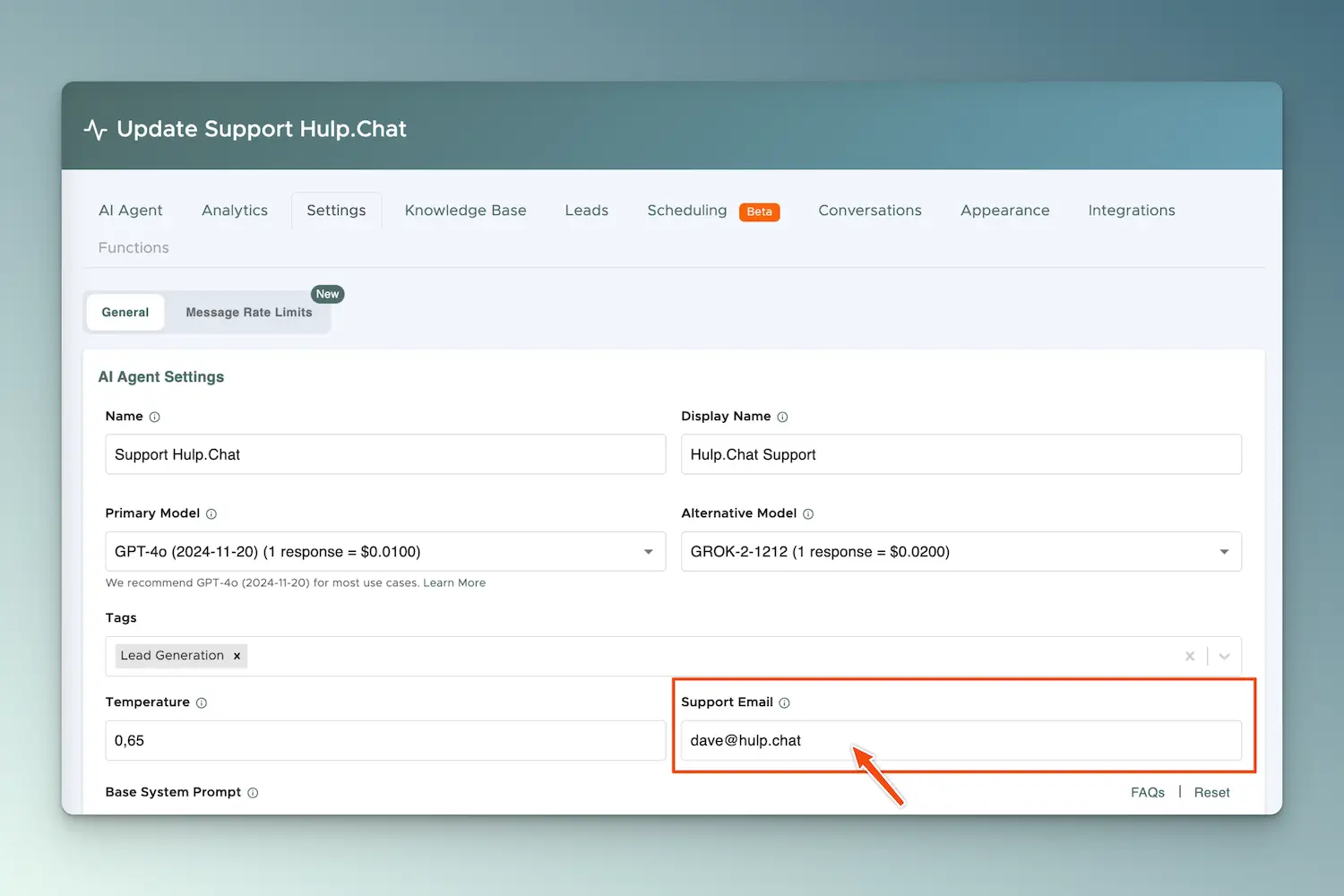The width and height of the screenshot is (1344, 896).
Task: Open the Conversations tab
Action: click(x=870, y=211)
